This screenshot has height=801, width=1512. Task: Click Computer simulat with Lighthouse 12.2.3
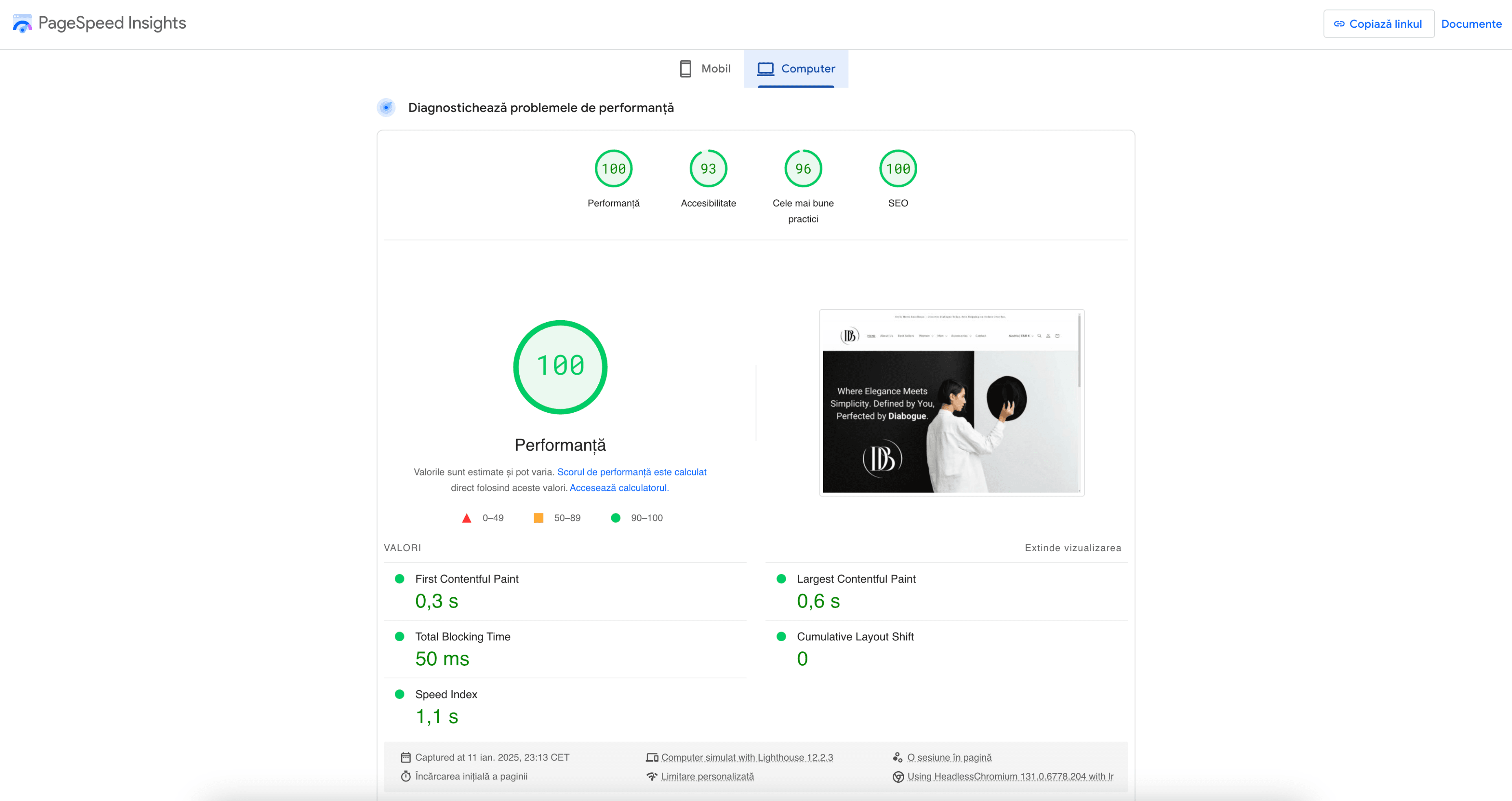747,757
